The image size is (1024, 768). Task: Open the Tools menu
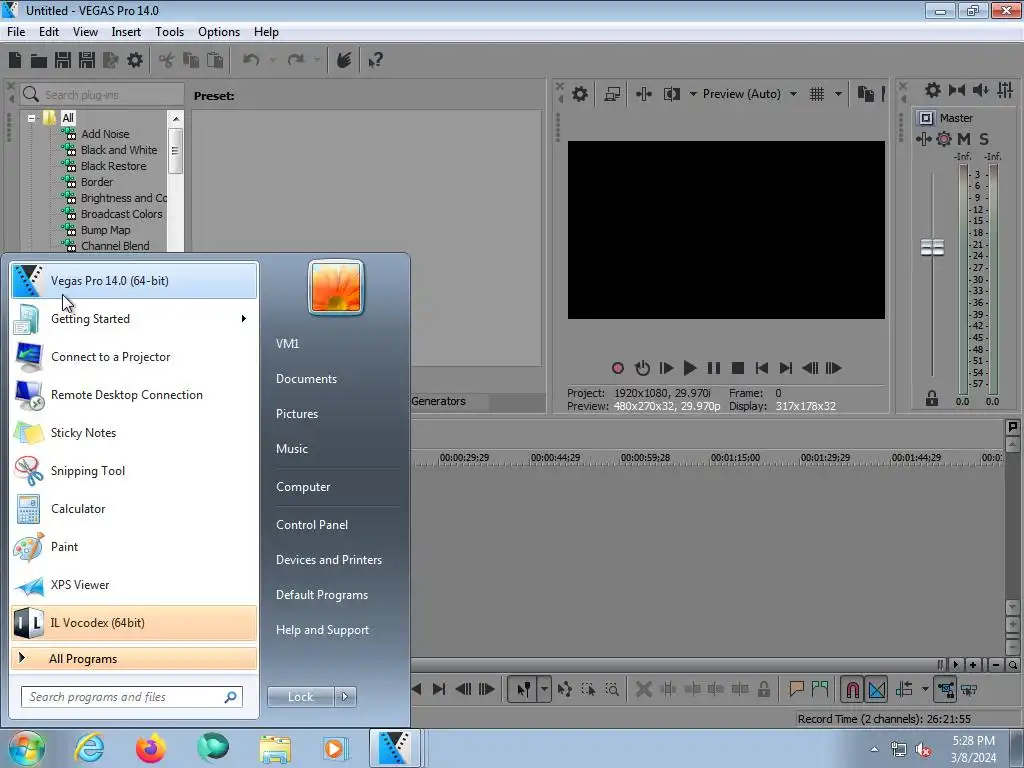click(x=169, y=32)
